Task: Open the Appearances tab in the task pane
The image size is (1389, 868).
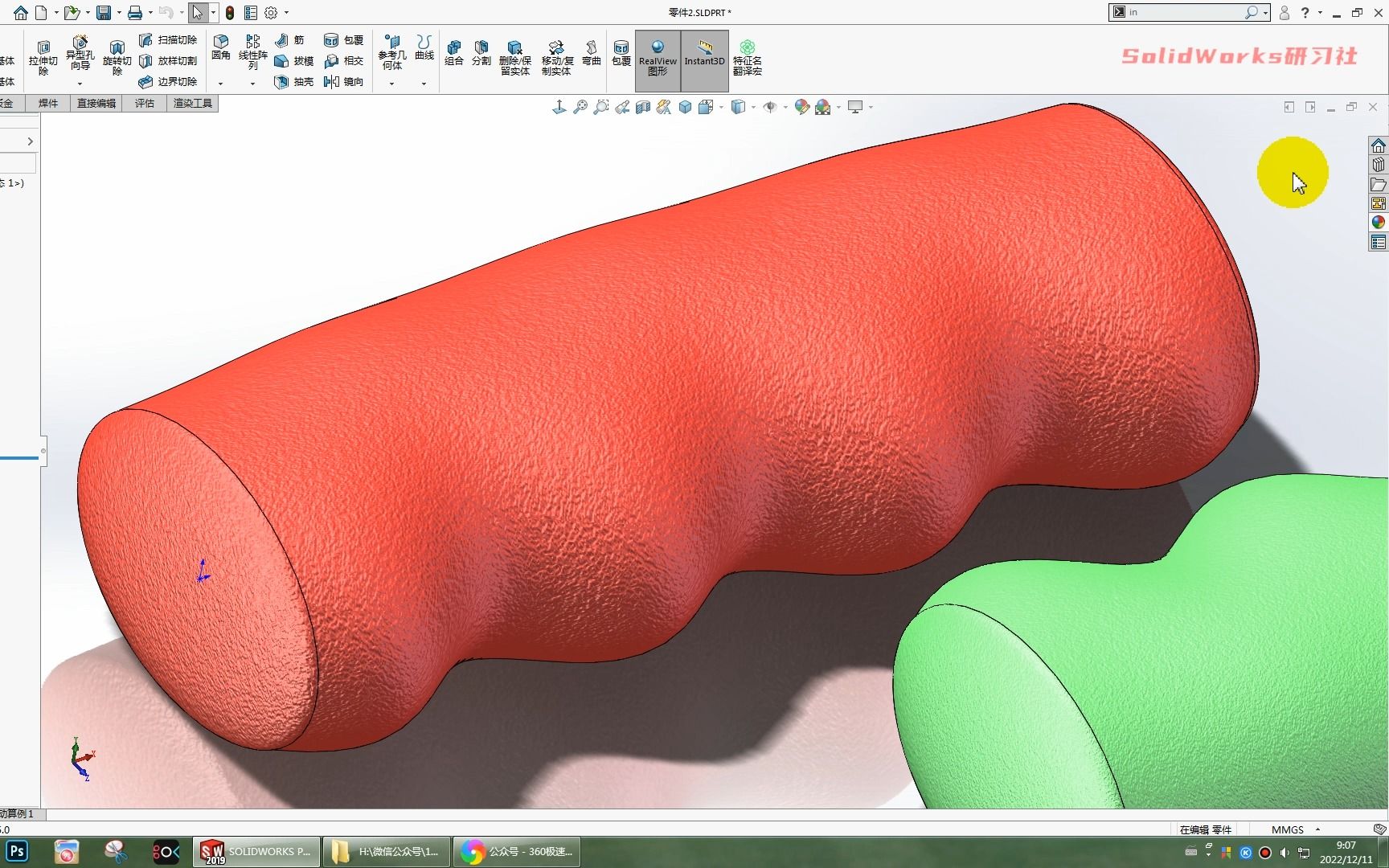Action: click(1379, 223)
